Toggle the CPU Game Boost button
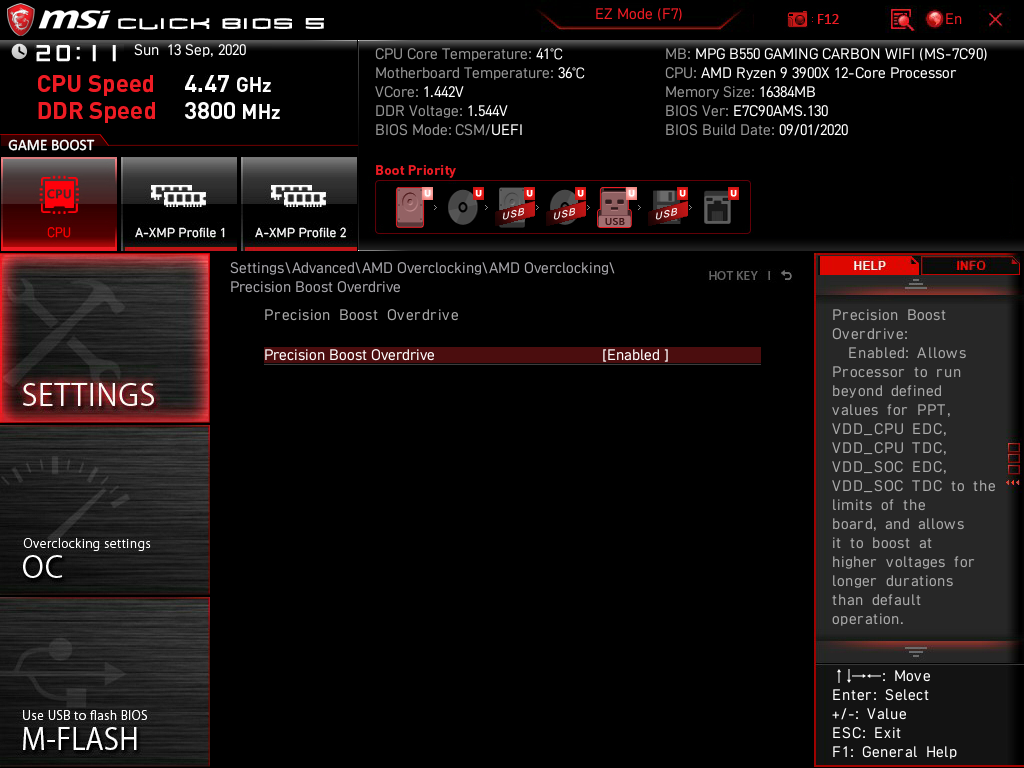This screenshot has height=768, width=1024. pos(59,204)
